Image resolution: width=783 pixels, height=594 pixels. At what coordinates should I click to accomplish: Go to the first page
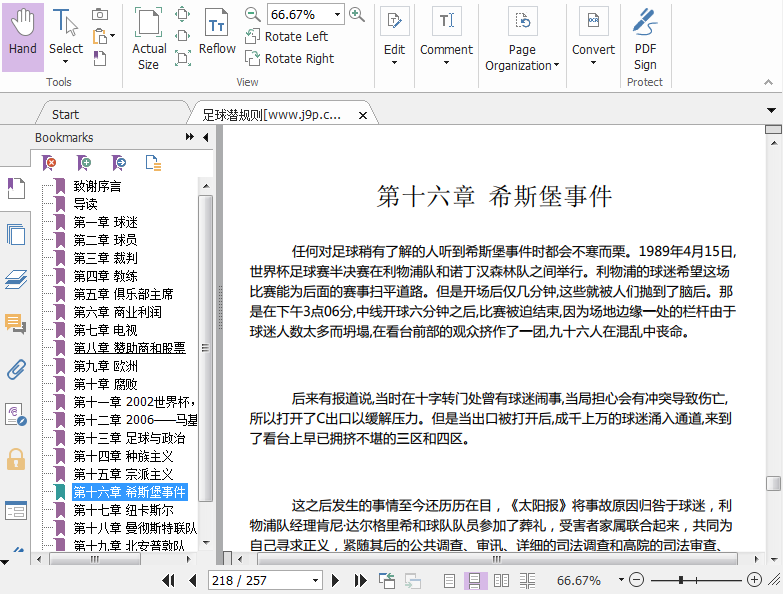[x=168, y=580]
